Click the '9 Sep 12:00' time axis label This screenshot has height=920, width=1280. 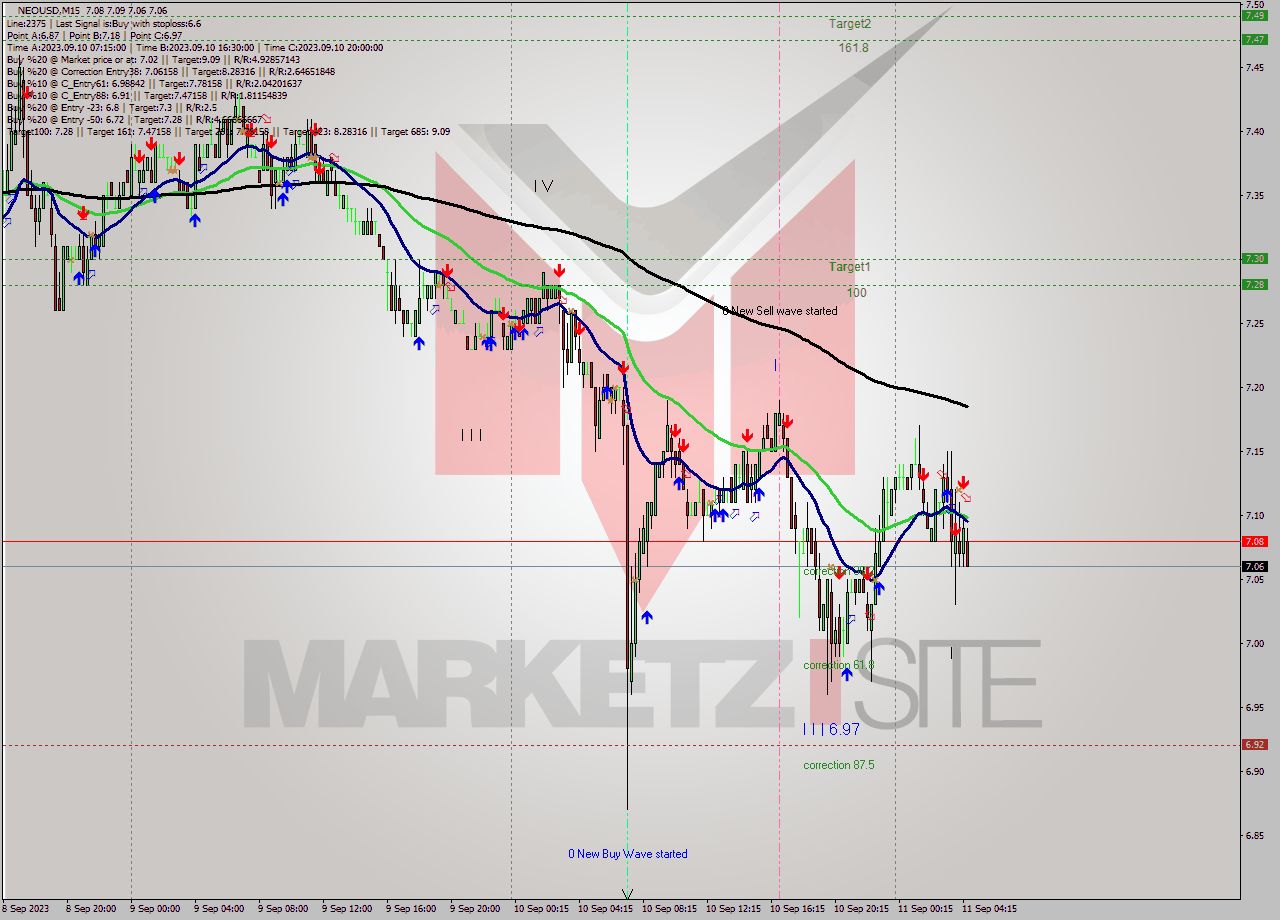click(x=348, y=909)
